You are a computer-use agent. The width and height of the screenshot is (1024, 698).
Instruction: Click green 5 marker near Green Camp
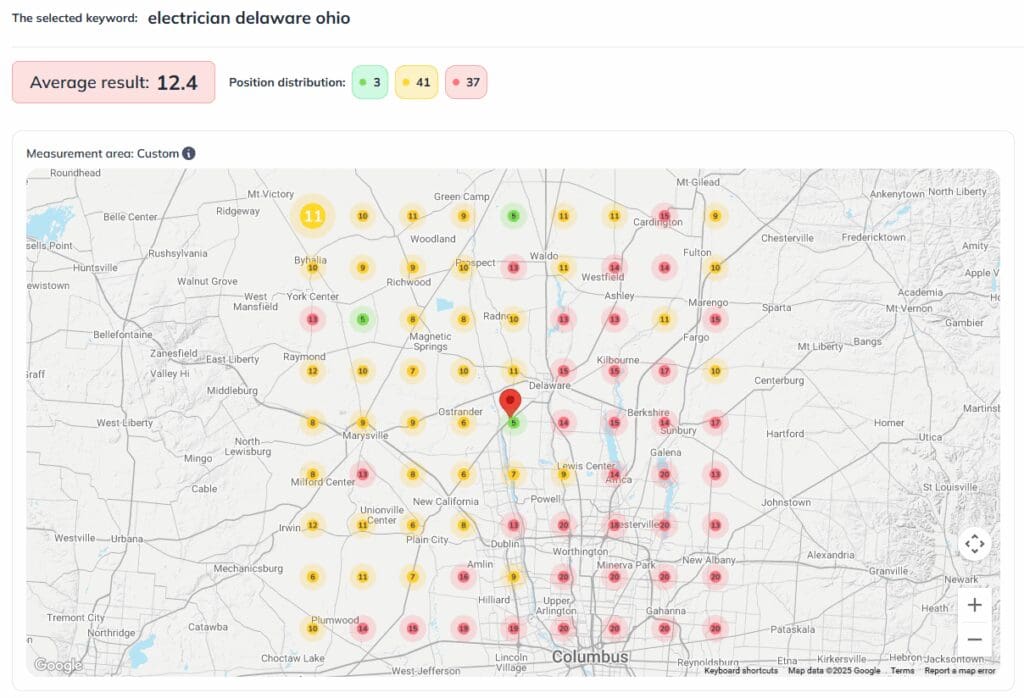click(x=513, y=215)
